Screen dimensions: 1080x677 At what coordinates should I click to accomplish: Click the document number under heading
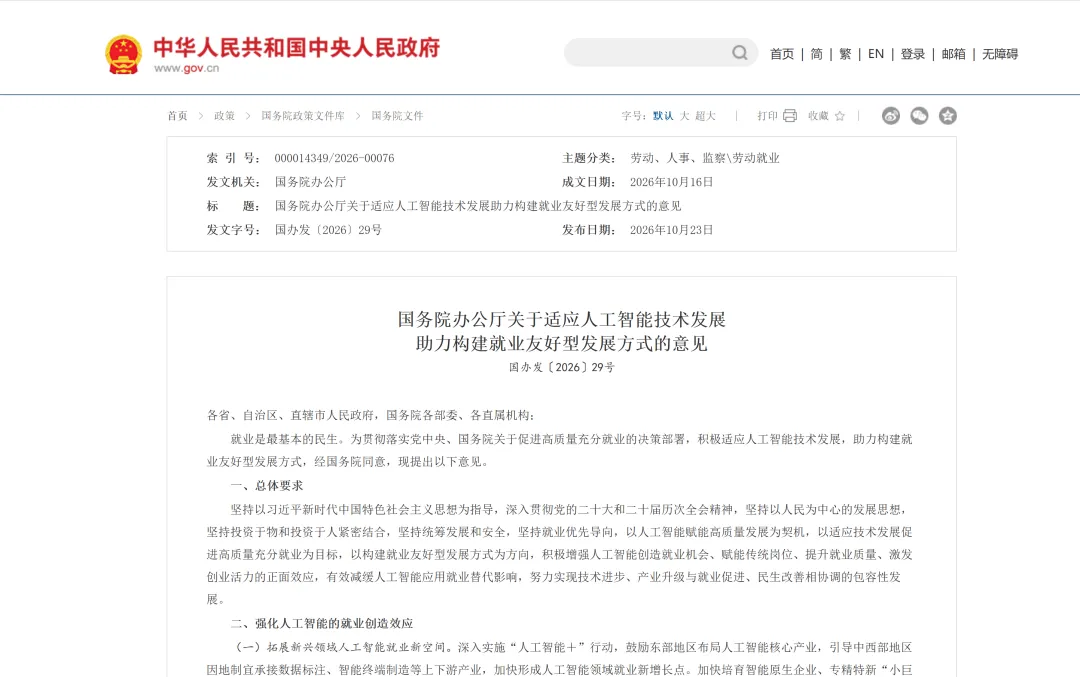tap(561, 368)
